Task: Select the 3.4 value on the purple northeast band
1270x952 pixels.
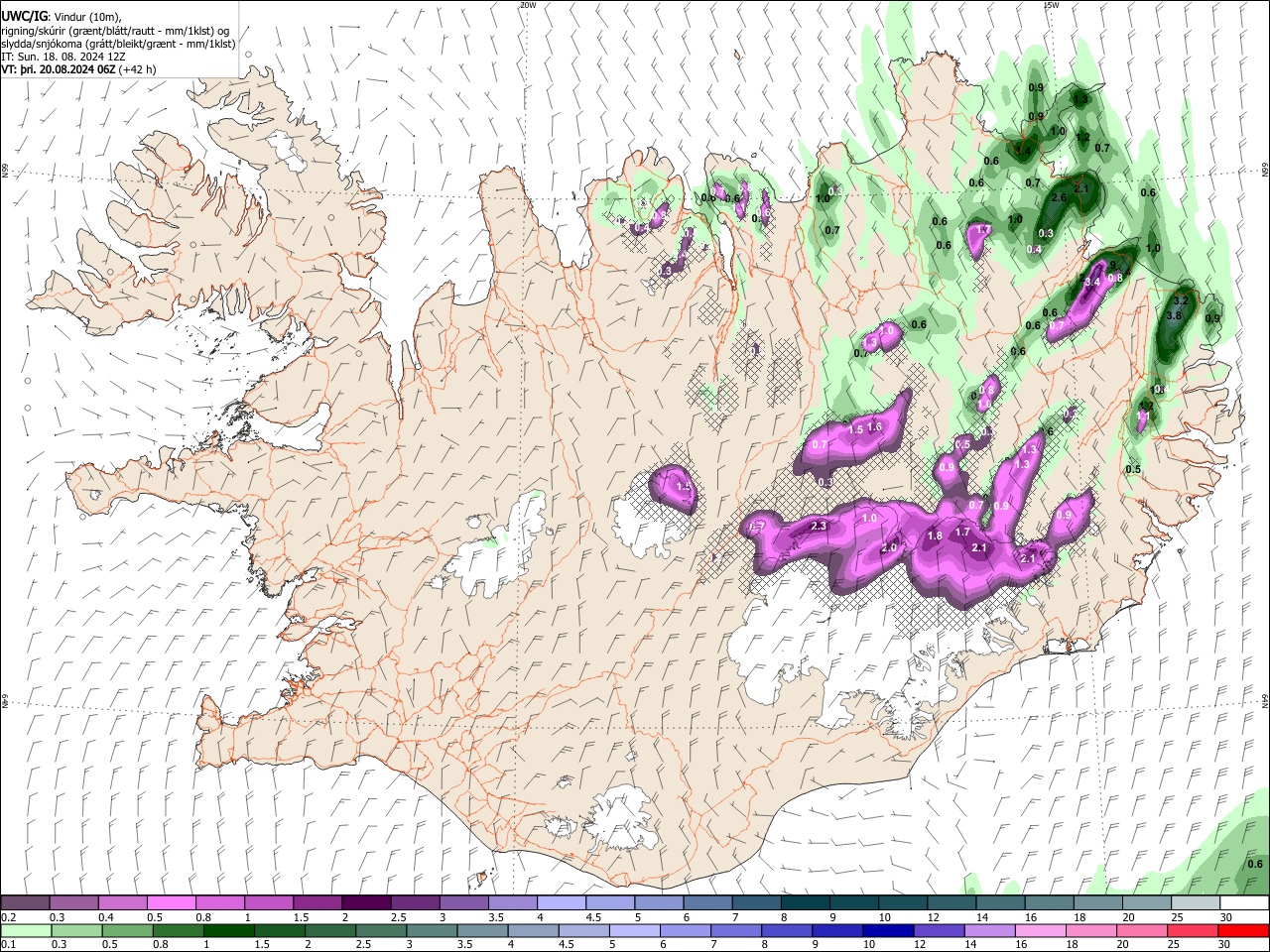Action: click(1092, 283)
